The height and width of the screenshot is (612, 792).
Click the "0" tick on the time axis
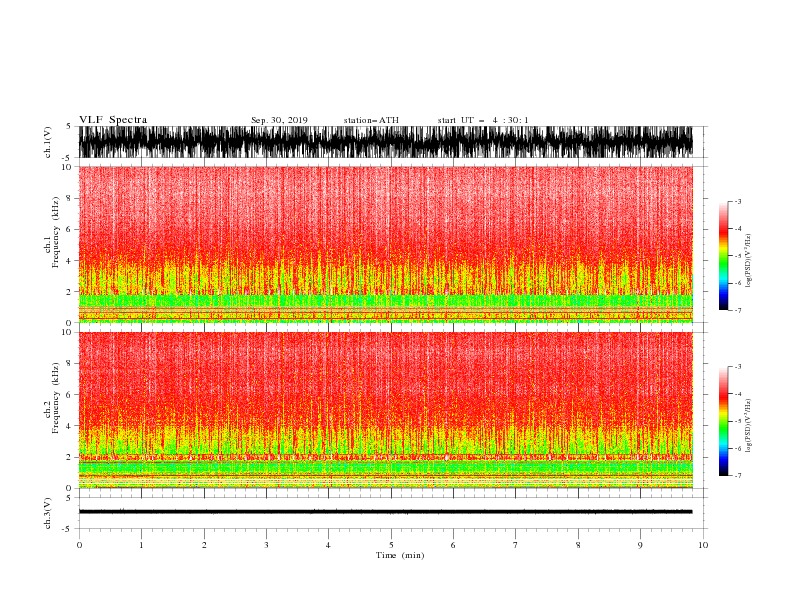[79, 545]
